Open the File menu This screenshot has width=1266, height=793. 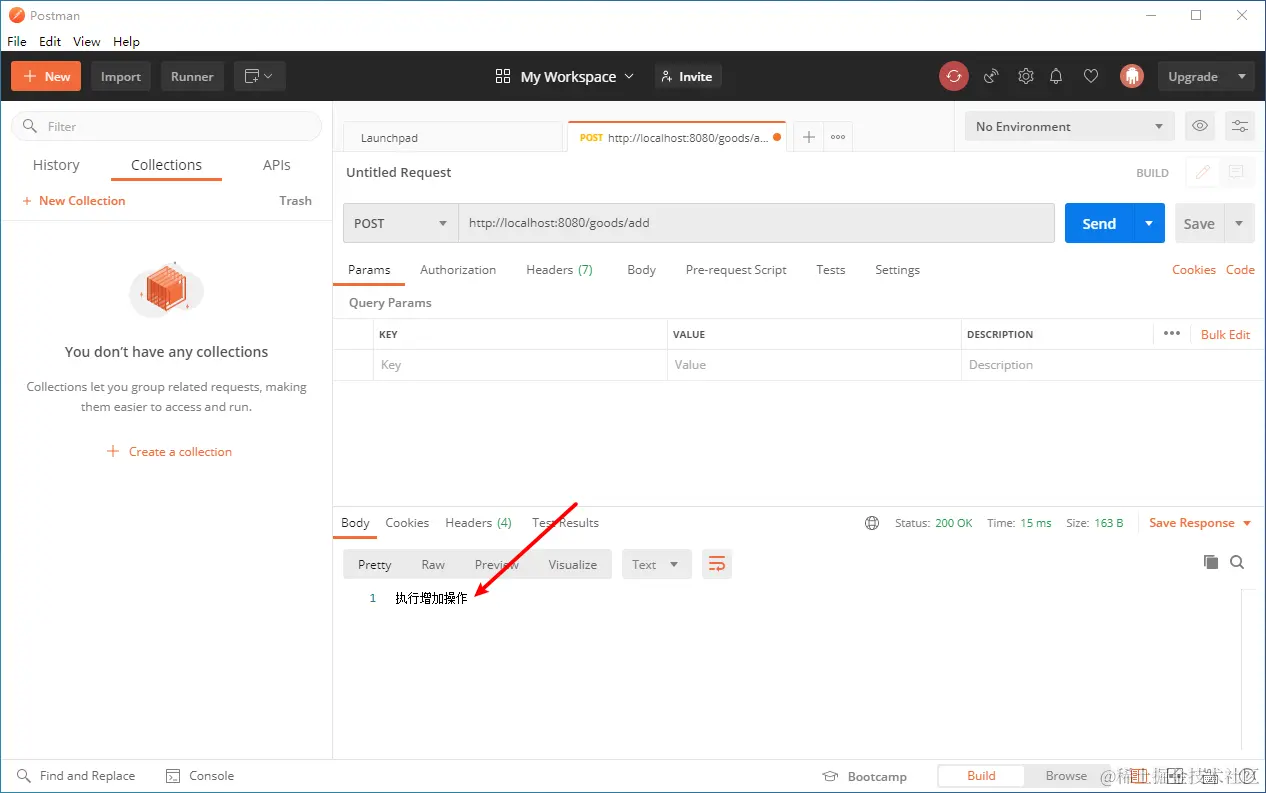point(17,41)
